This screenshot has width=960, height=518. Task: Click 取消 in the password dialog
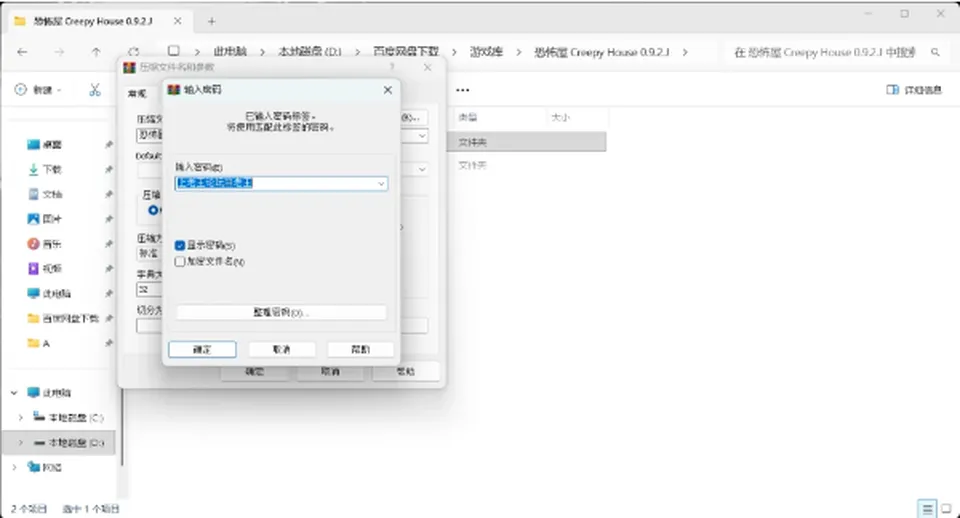point(282,350)
